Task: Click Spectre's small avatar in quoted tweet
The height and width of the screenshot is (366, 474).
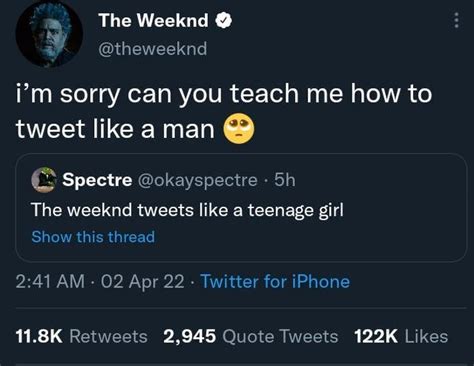Action: click(44, 180)
